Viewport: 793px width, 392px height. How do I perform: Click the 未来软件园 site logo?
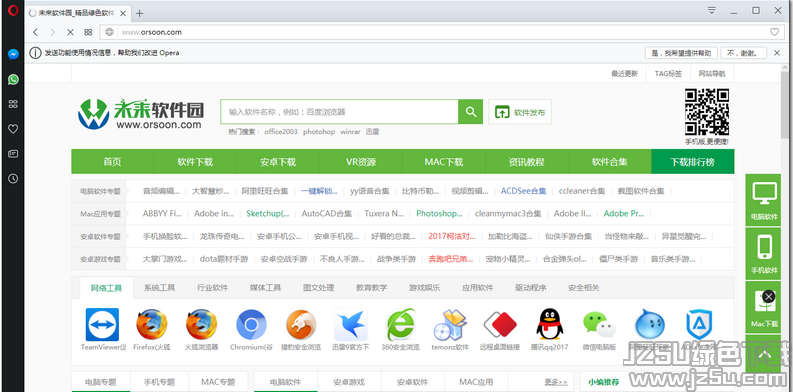141,114
